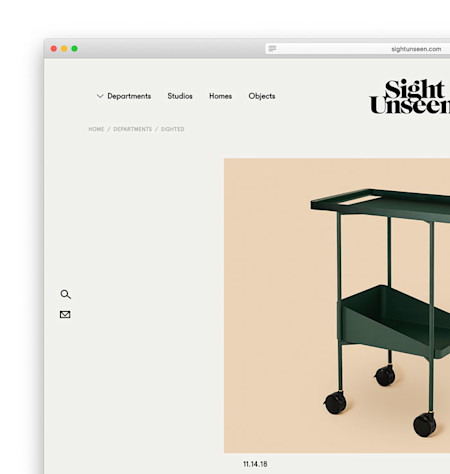
Task: Follow the HOME breadcrumb link
Action: (x=96, y=129)
